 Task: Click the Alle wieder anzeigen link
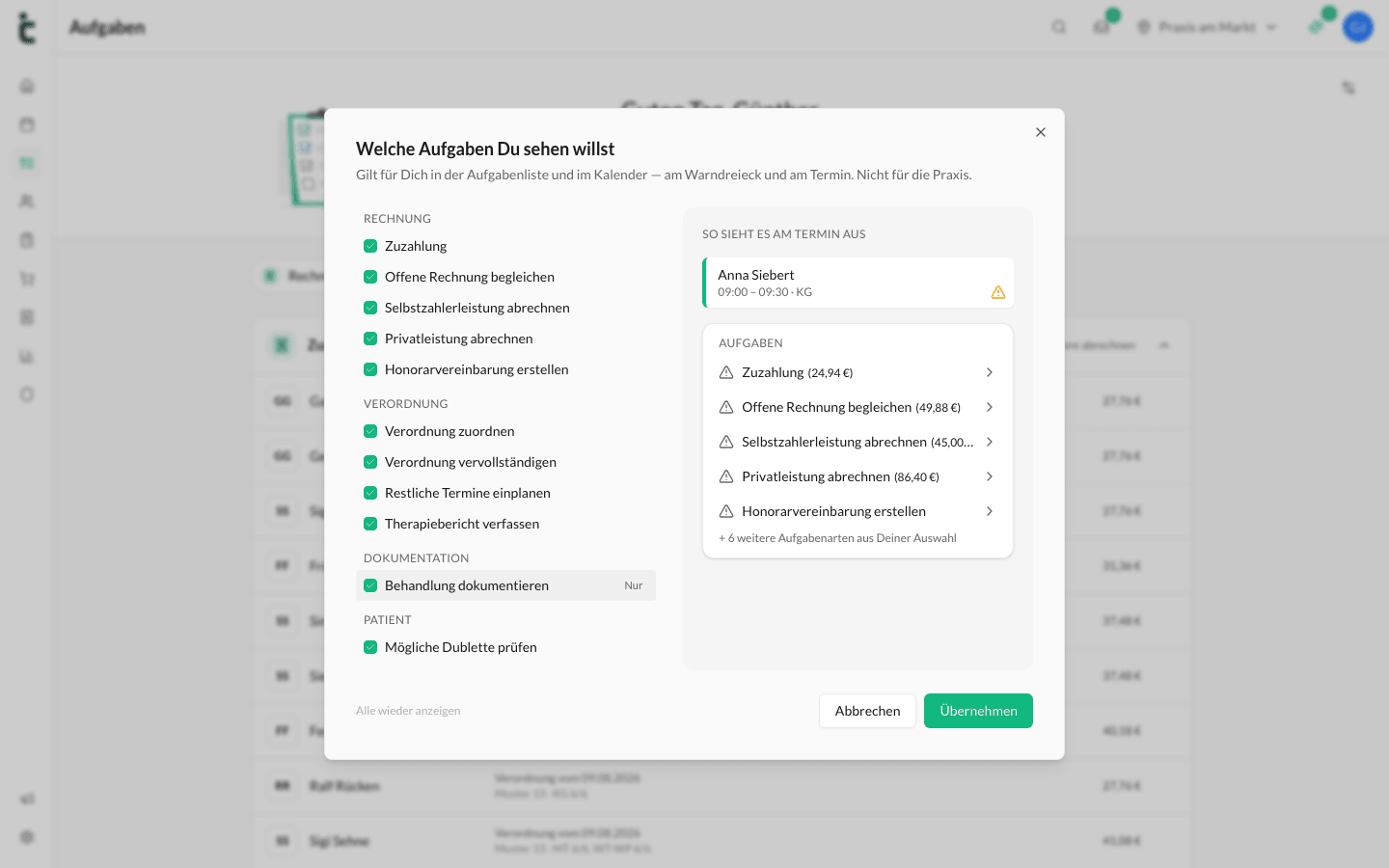pos(408,711)
